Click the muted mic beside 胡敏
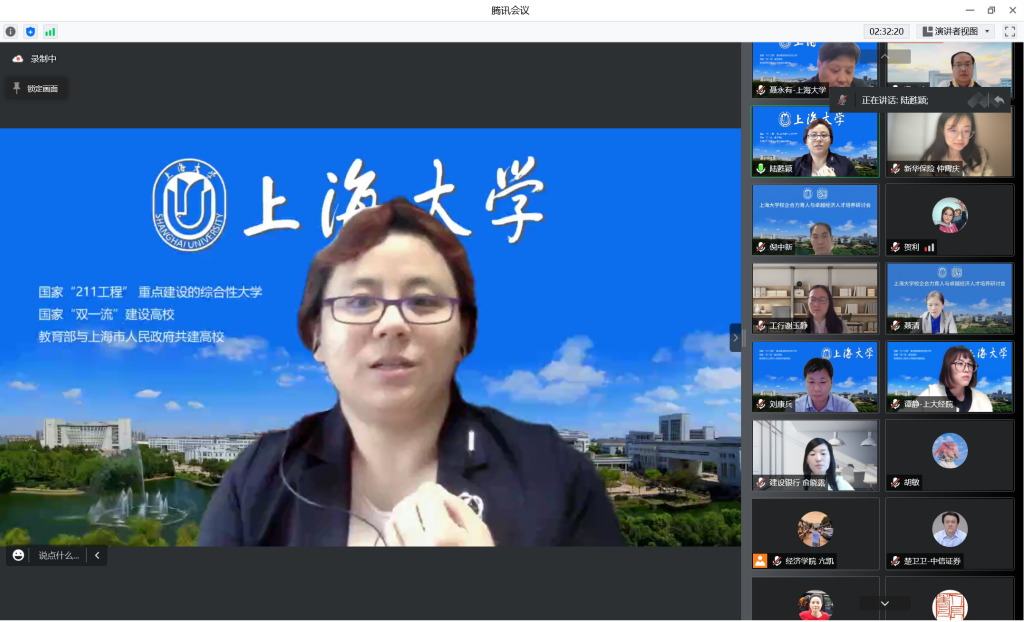This screenshot has height=622, width=1024. [895, 482]
